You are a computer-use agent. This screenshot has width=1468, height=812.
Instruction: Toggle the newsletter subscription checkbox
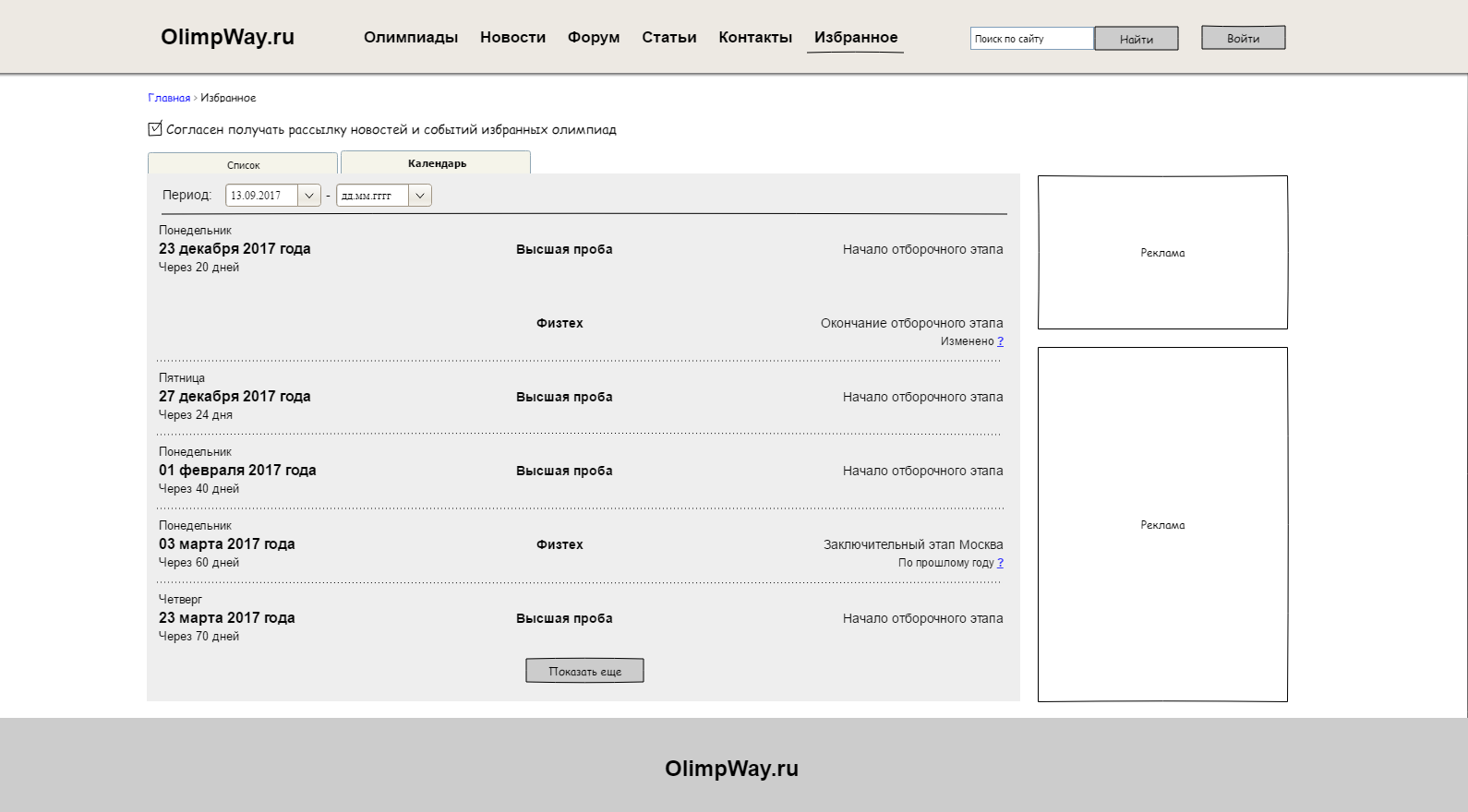click(155, 129)
